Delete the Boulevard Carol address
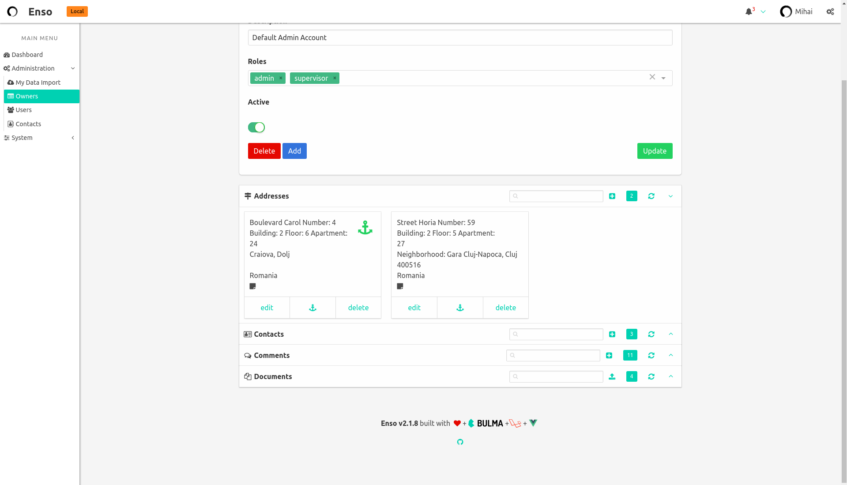Viewport: 847px width, 485px height. coord(358,307)
